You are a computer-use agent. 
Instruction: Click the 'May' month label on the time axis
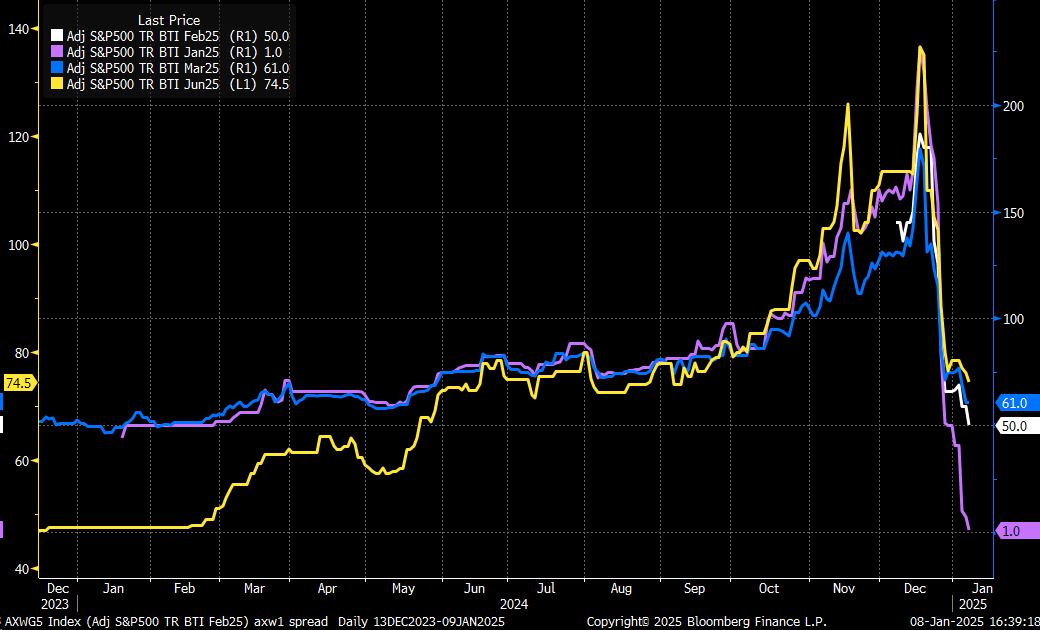point(403,588)
